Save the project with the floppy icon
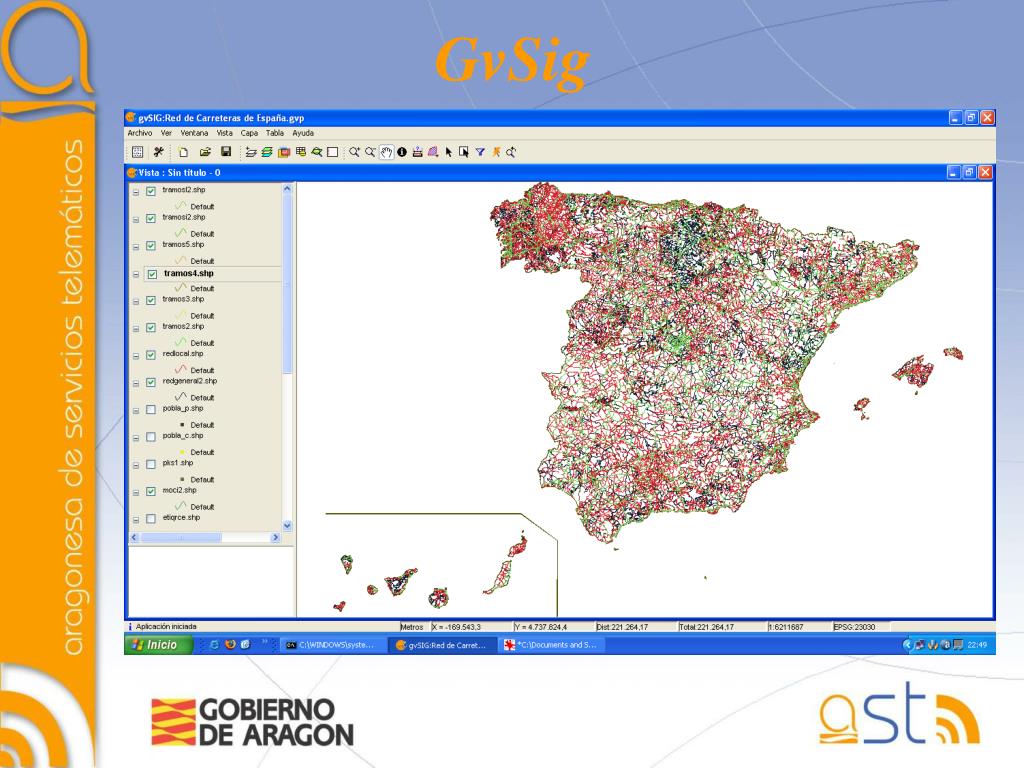The width and height of the screenshot is (1024, 768). [x=226, y=152]
